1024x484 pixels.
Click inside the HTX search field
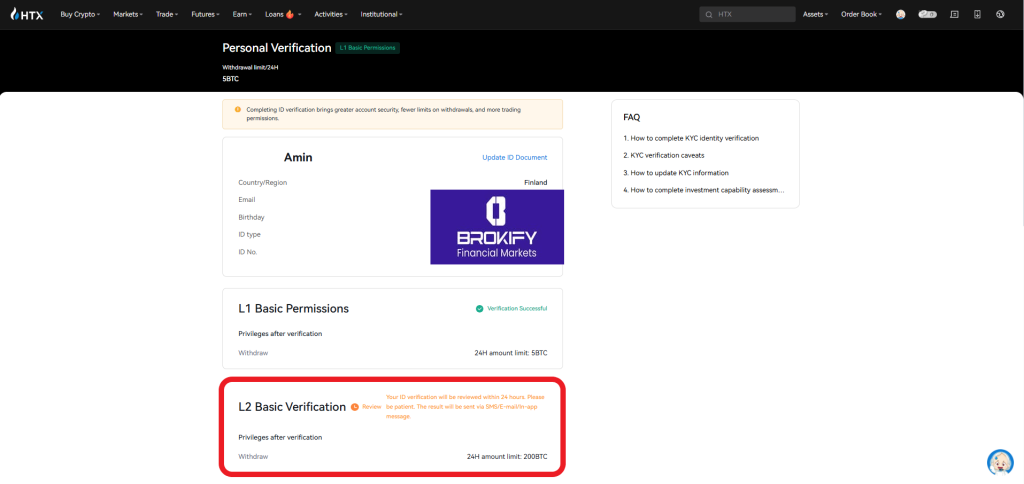[x=752, y=15]
